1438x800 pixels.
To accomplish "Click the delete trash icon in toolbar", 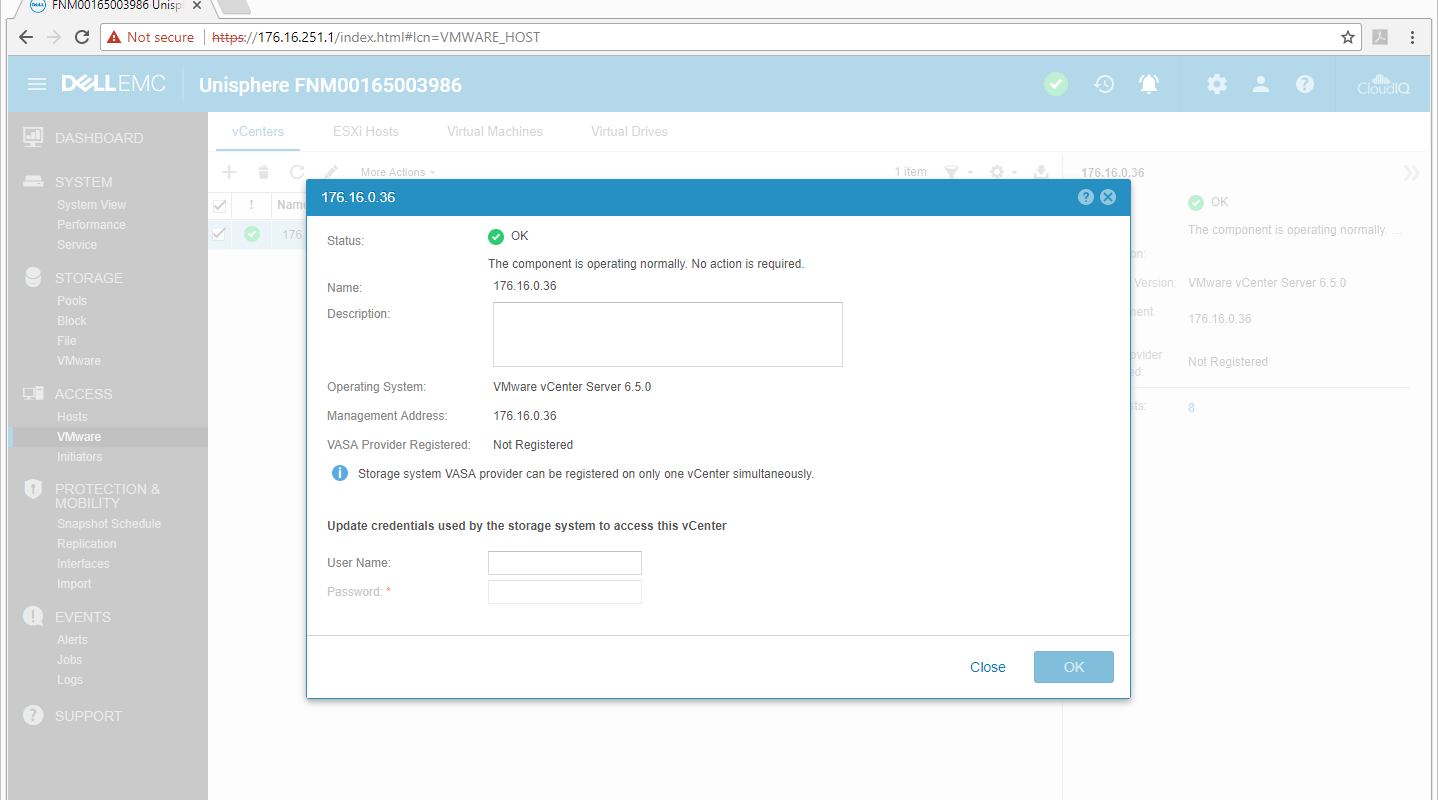I will point(264,172).
